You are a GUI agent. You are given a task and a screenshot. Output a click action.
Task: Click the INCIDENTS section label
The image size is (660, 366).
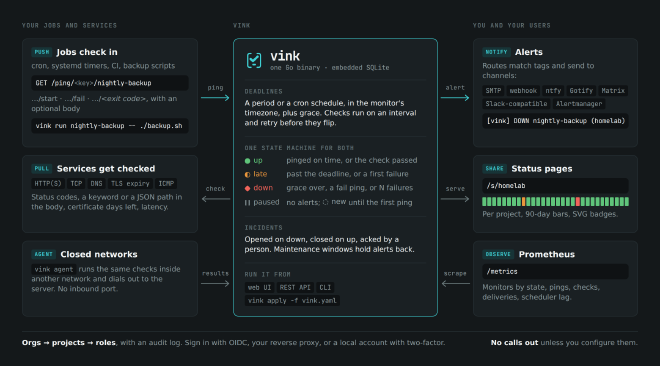coord(263,228)
